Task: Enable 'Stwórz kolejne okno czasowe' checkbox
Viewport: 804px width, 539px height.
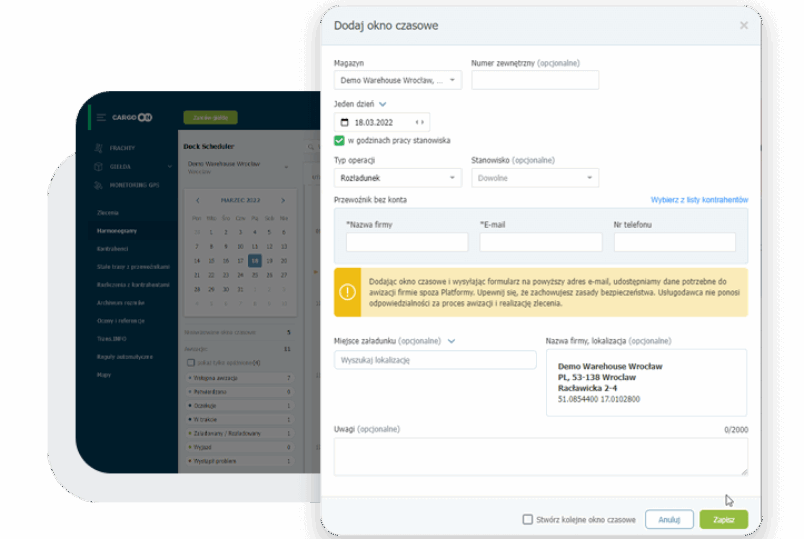Action: [x=528, y=519]
